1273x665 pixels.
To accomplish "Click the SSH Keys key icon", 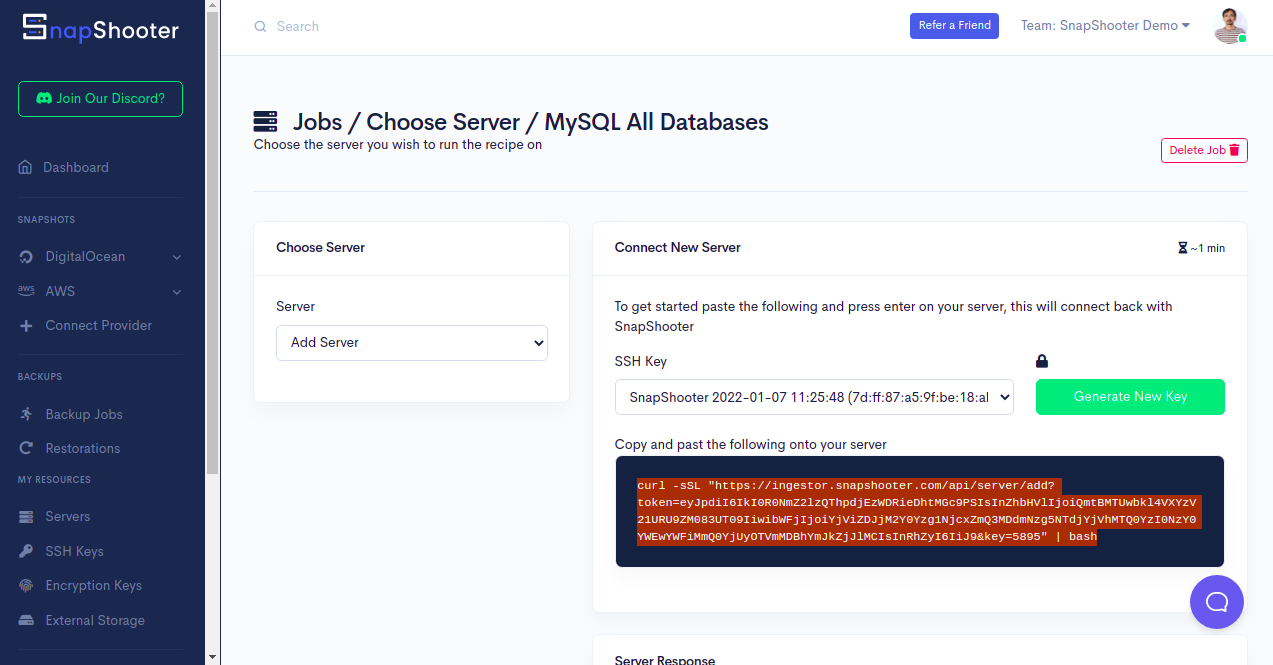I will (x=26, y=551).
